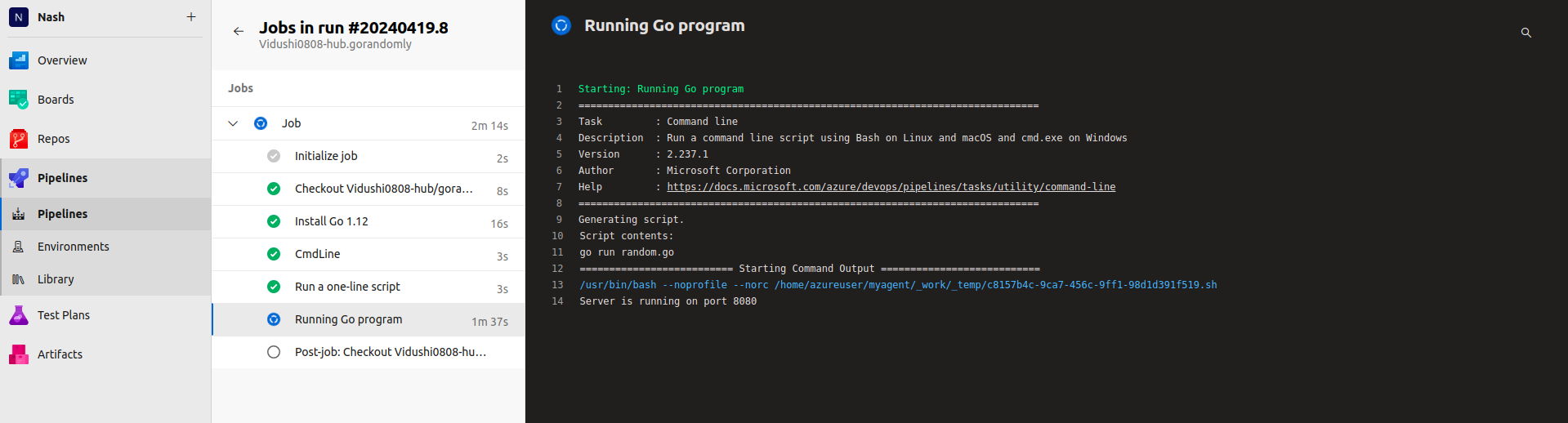The height and width of the screenshot is (423, 1568).
Task: Go back using the left arrow icon
Action: [x=238, y=32]
